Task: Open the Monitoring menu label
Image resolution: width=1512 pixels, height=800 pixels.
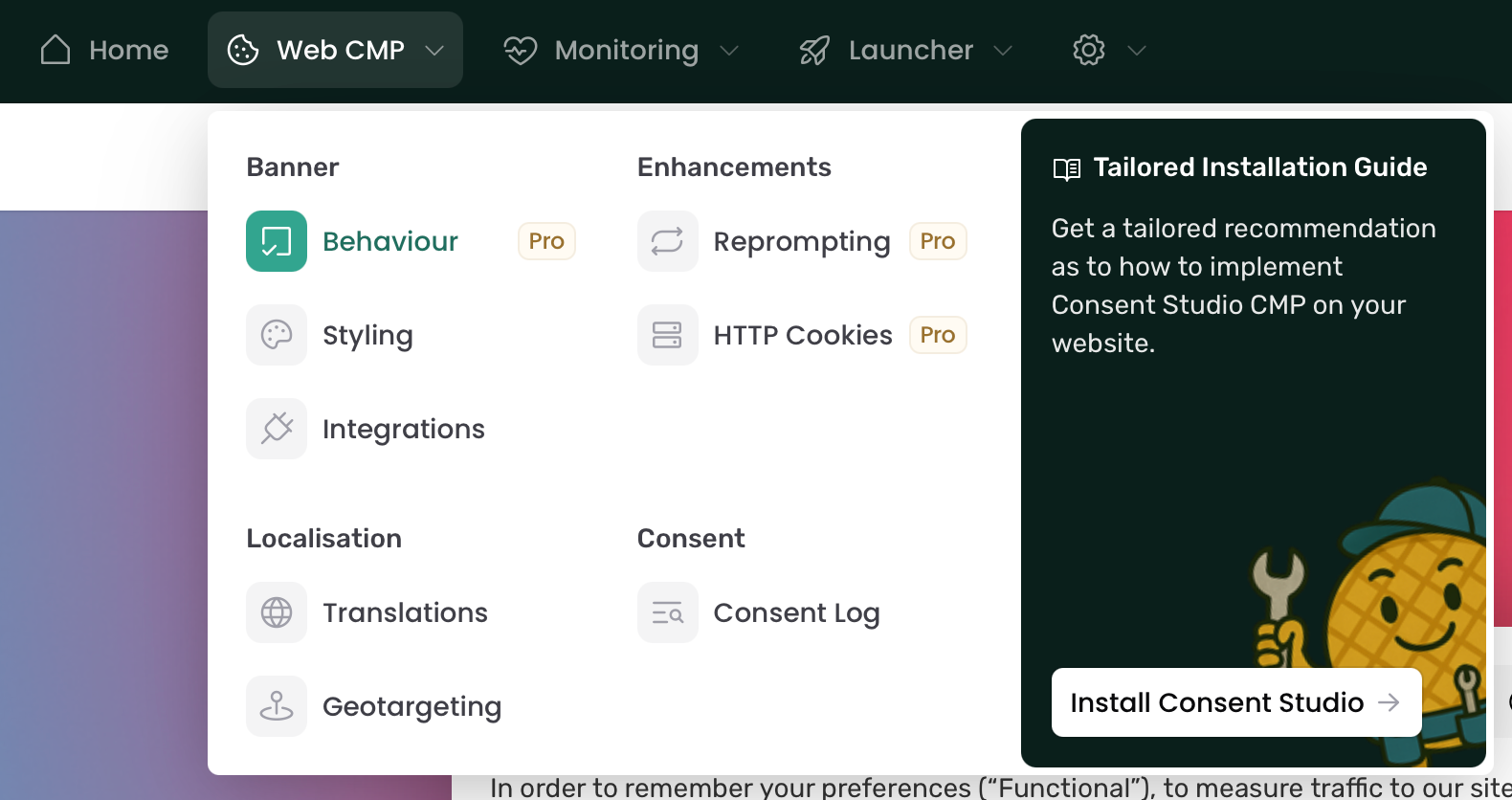Action: [x=627, y=50]
